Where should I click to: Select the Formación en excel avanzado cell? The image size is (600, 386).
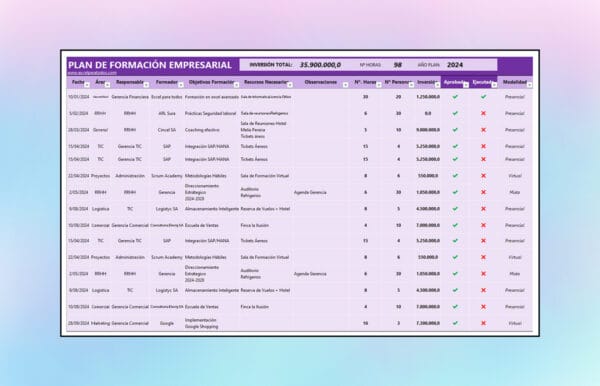click(212, 97)
